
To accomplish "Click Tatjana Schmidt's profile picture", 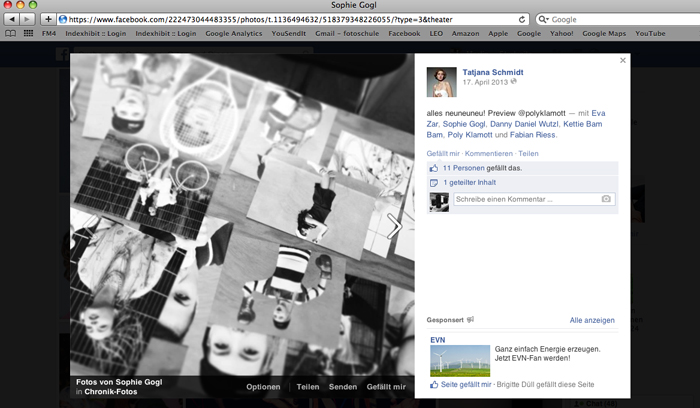I will pos(442,82).
